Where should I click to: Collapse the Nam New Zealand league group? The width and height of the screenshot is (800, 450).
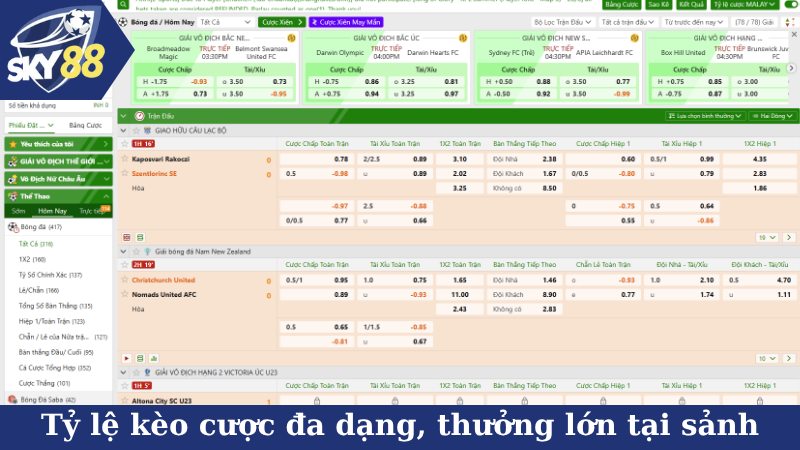[x=123, y=252]
